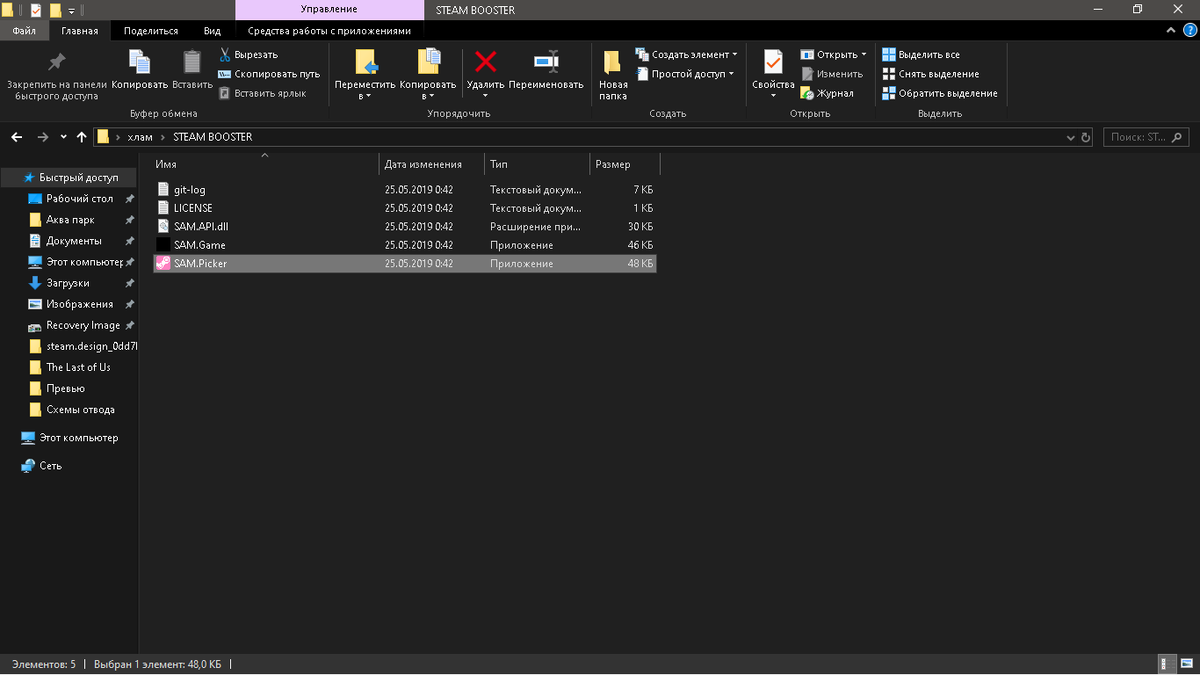Go forward with the right arrow
Viewport: 1200px width, 675px height.
coord(42,137)
